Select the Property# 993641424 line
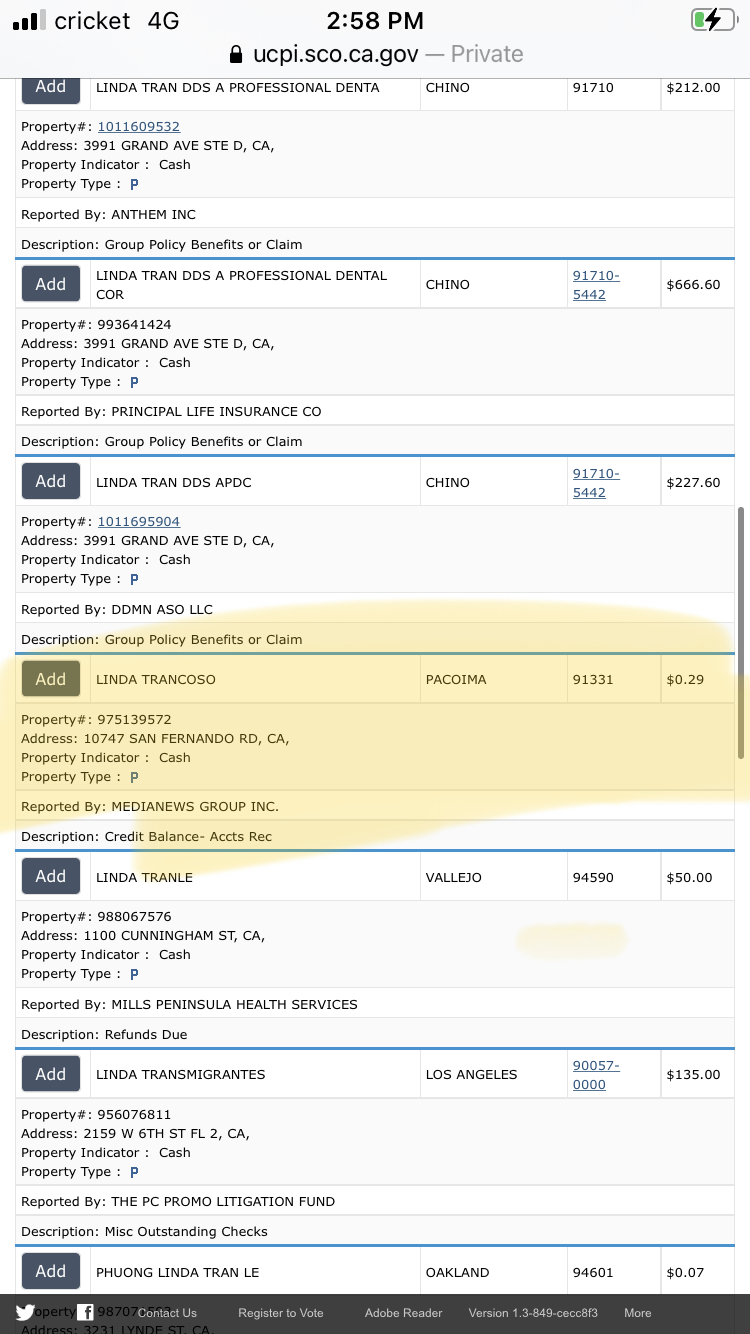This screenshot has width=750, height=1334. [97, 324]
